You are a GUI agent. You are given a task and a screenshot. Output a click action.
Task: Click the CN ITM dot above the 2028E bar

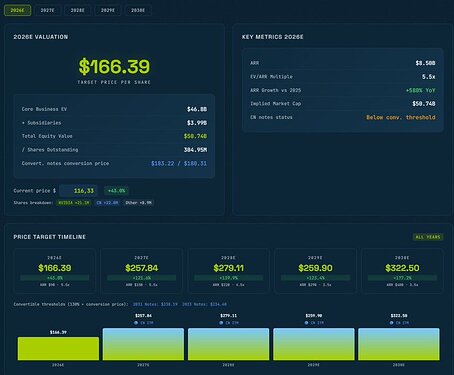(221, 323)
